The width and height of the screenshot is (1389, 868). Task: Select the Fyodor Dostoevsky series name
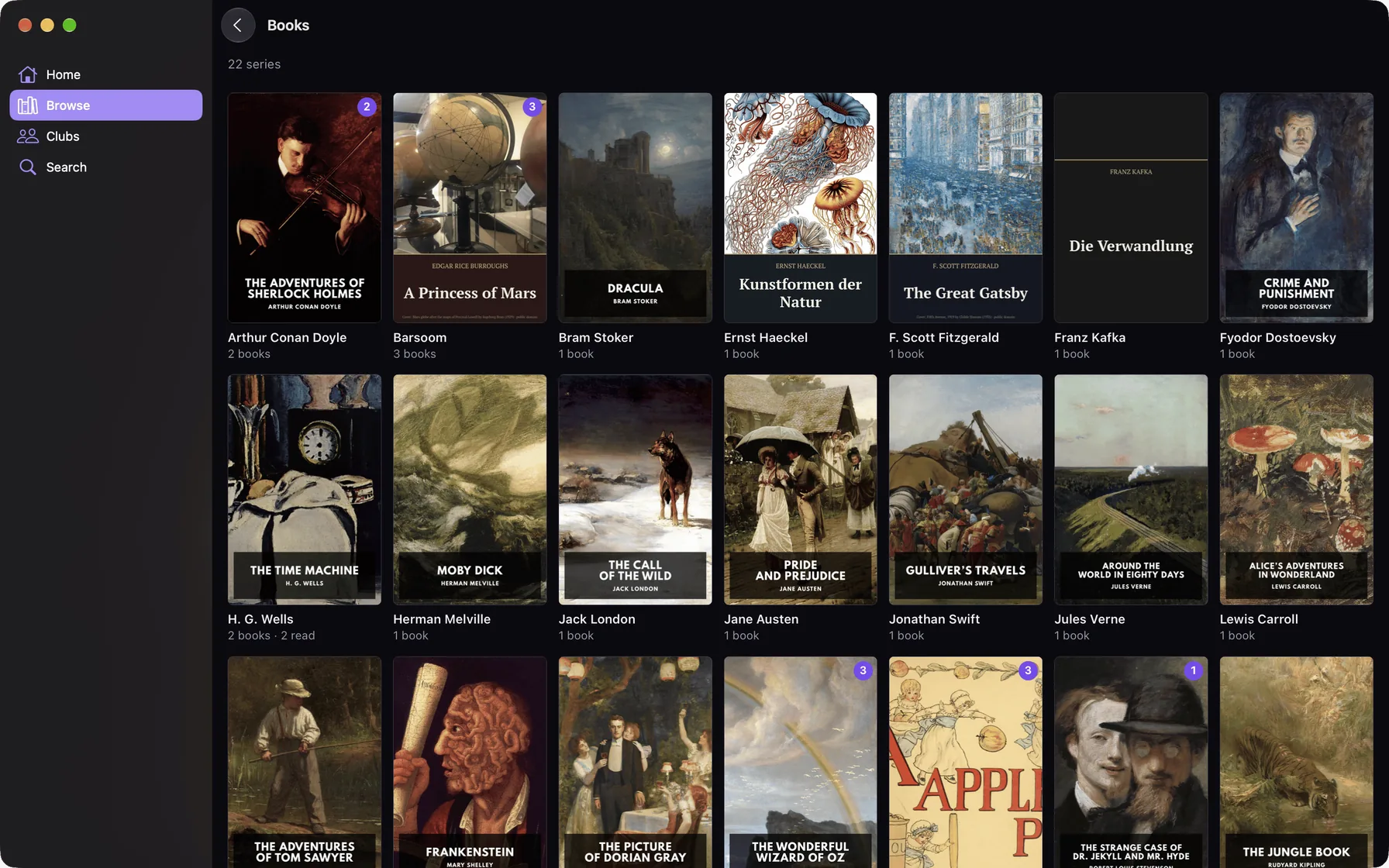click(1277, 338)
